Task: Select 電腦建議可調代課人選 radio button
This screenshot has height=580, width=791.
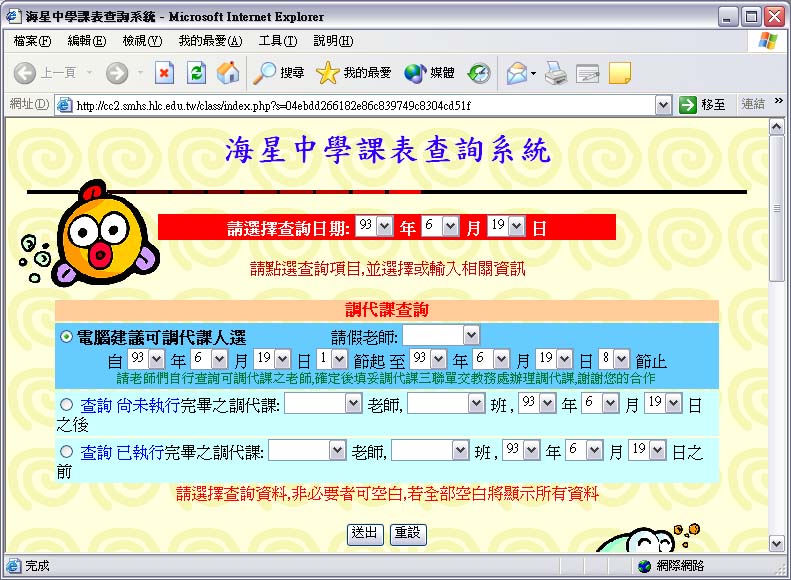Action: pos(67,338)
